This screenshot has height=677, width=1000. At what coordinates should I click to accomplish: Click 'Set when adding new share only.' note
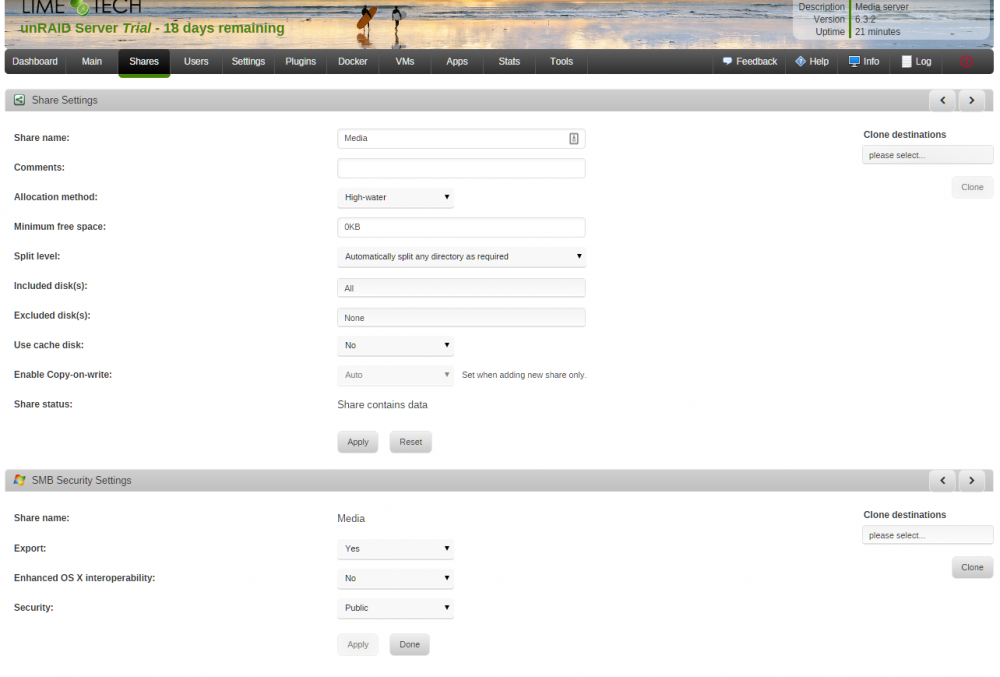524,375
